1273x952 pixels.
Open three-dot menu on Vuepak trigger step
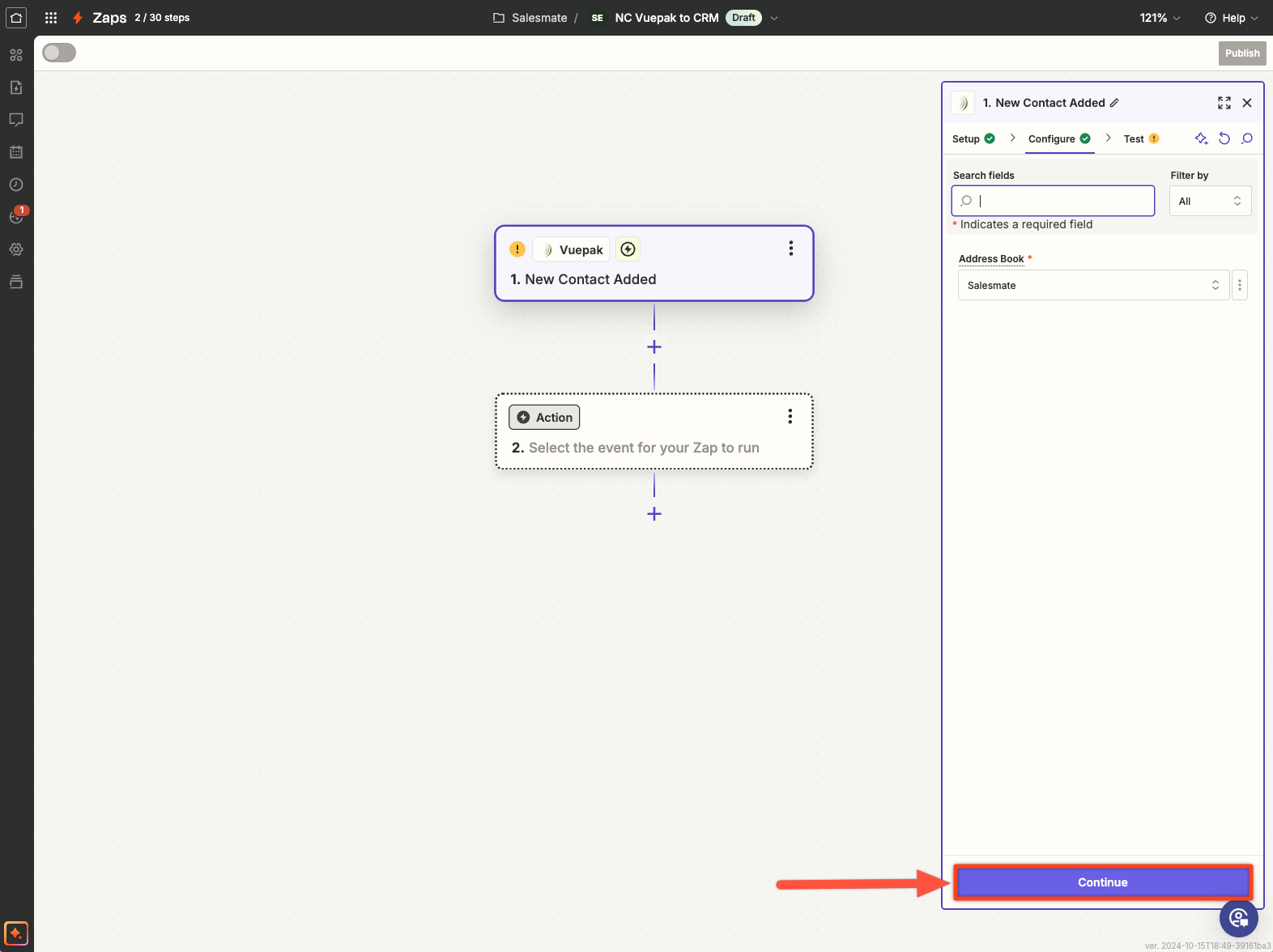point(790,249)
